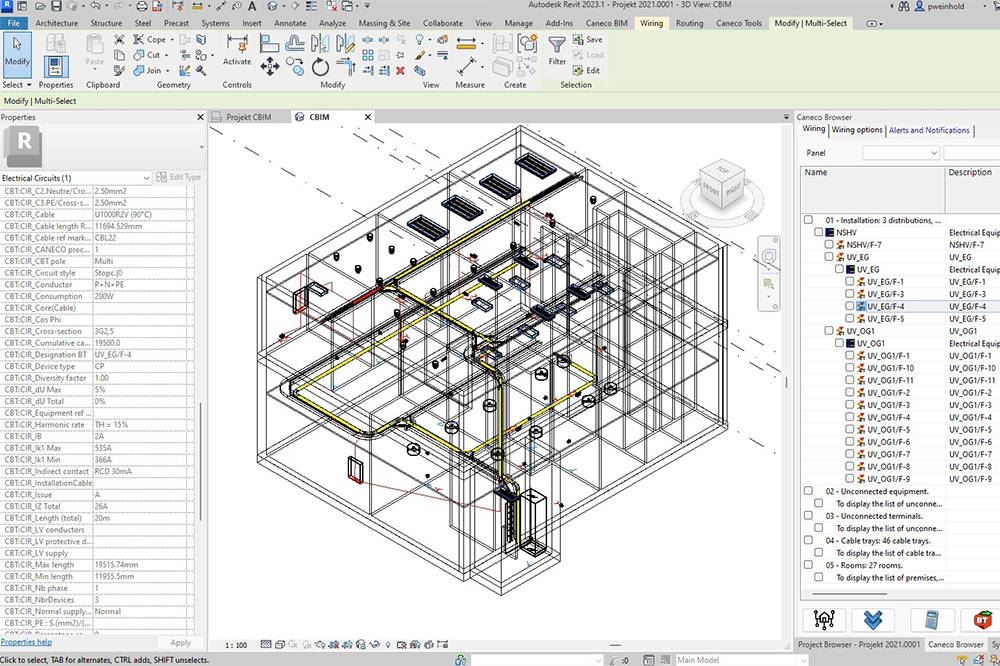Screen dimensions: 1000x666
Task: Click the Caneco house circuit button
Action: [x=824, y=619]
